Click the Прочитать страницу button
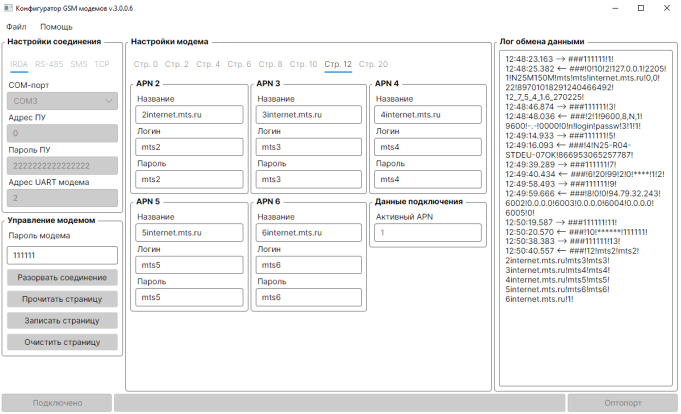 [x=62, y=299]
